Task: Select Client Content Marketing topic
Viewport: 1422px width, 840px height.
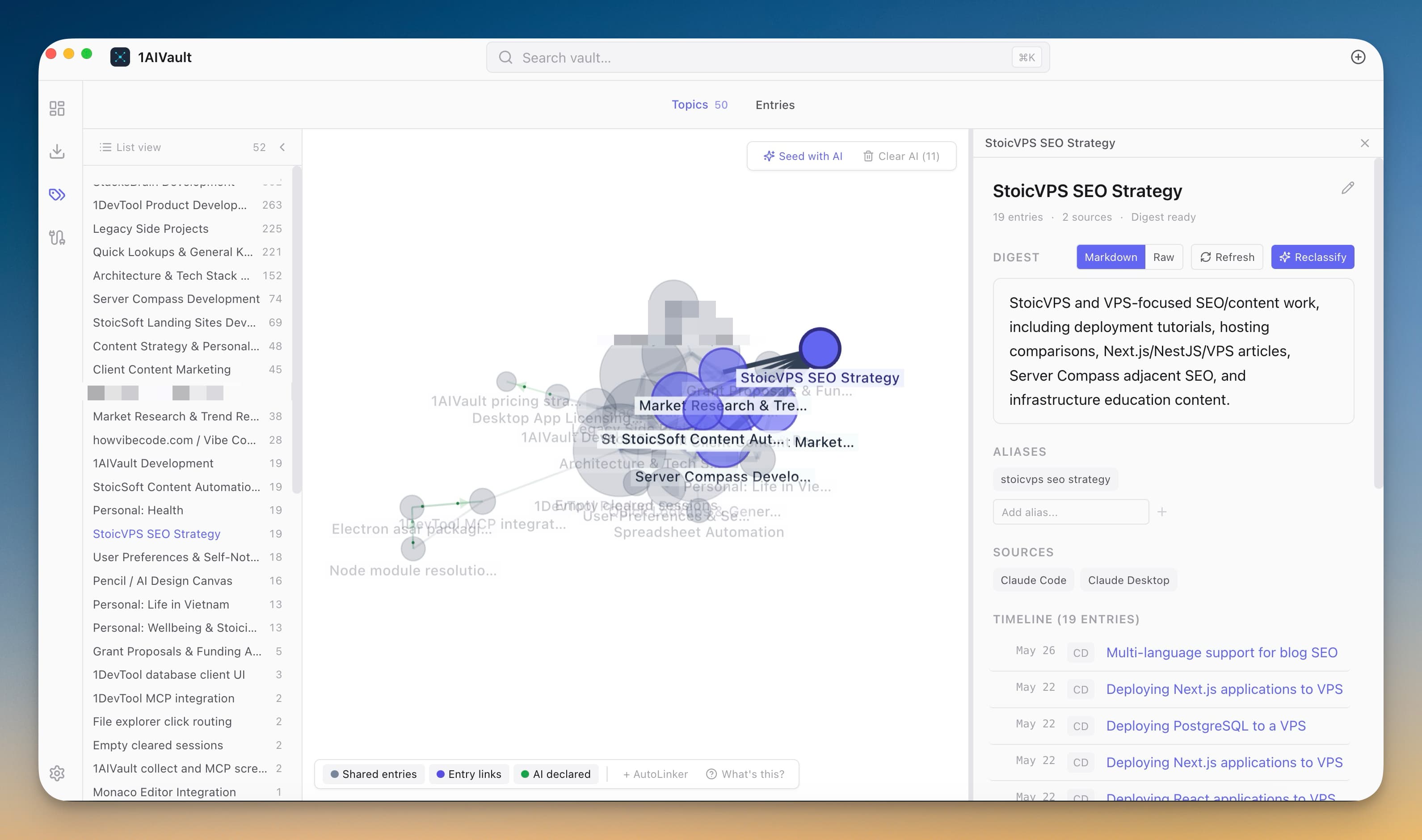Action: click(187, 370)
